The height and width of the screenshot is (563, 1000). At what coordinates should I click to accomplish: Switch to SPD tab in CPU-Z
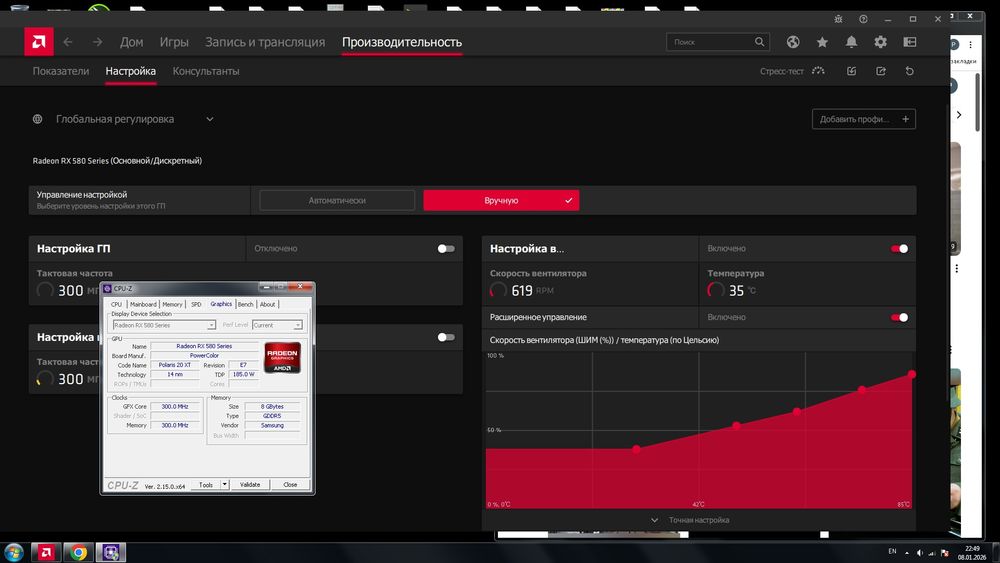196,304
